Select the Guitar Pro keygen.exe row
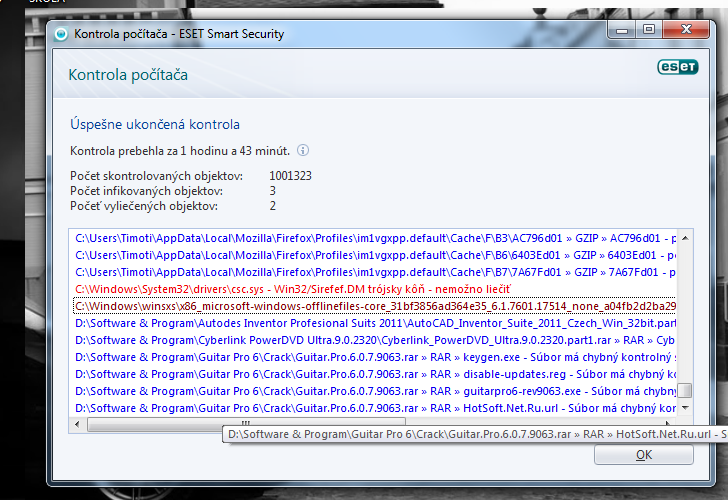728x500 pixels. pos(375,357)
